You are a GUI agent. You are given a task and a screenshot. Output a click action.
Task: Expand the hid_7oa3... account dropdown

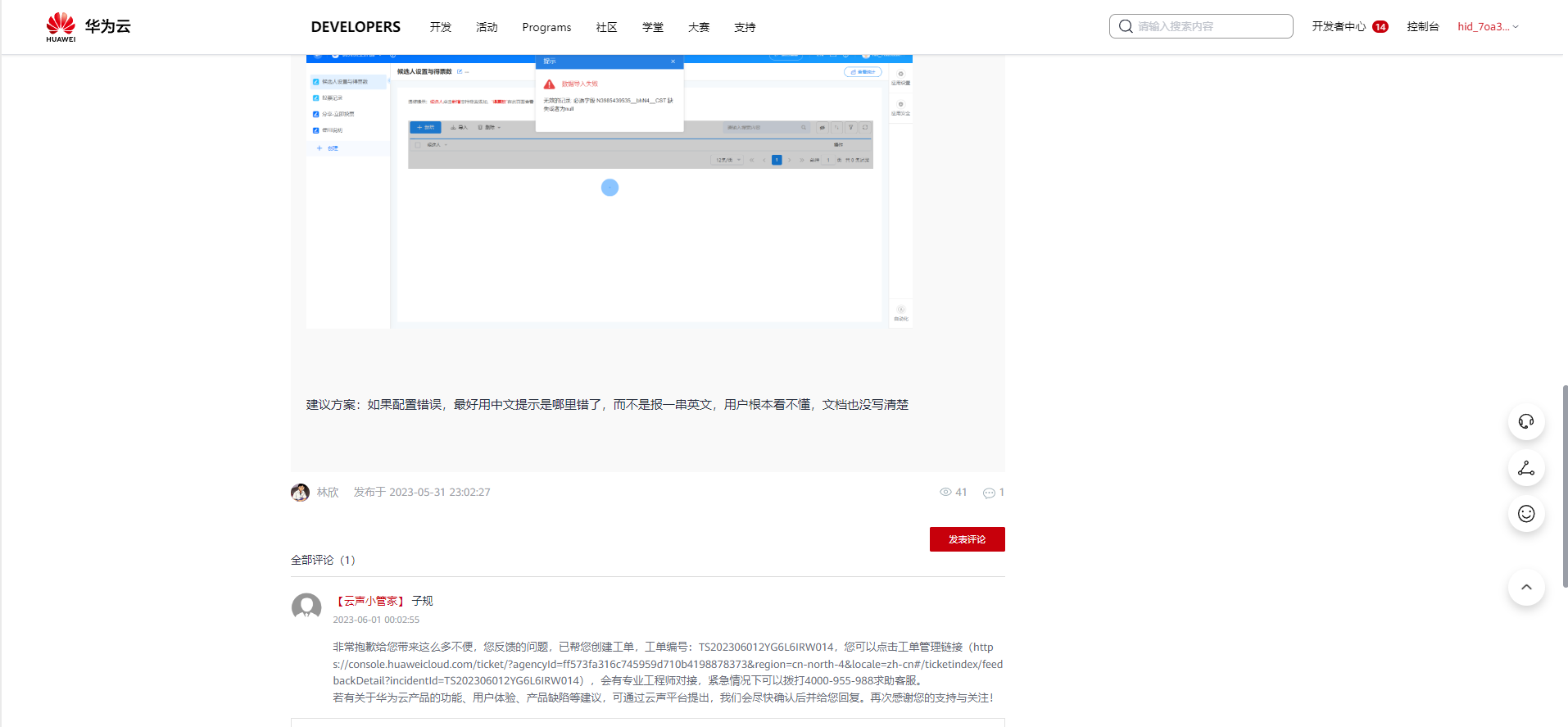pyautogui.click(x=1488, y=26)
